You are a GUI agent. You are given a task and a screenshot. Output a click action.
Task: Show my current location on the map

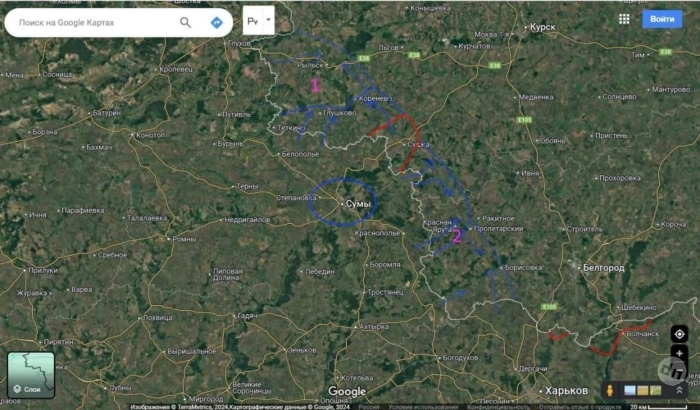click(x=679, y=334)
